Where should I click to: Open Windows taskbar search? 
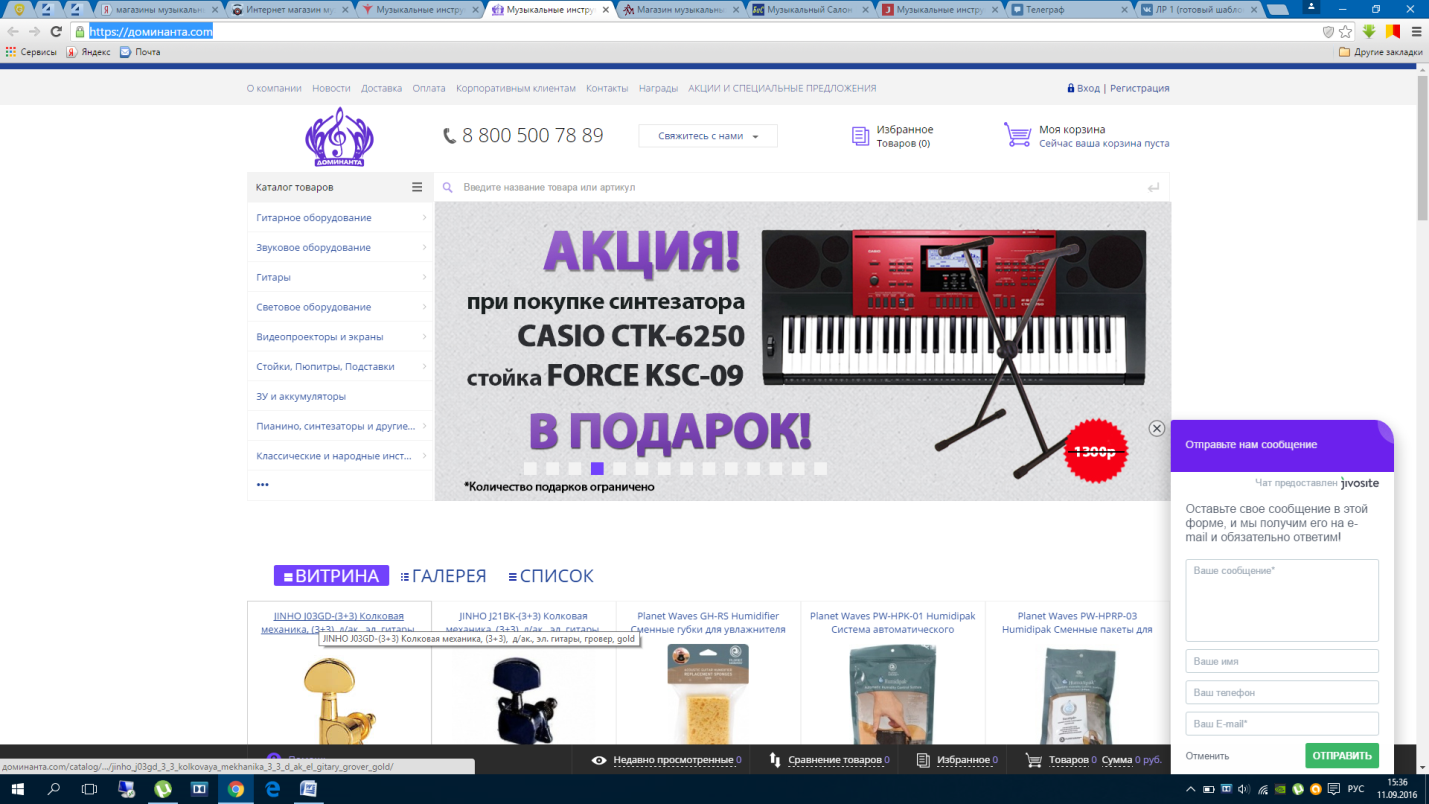[x=55, y=789]
